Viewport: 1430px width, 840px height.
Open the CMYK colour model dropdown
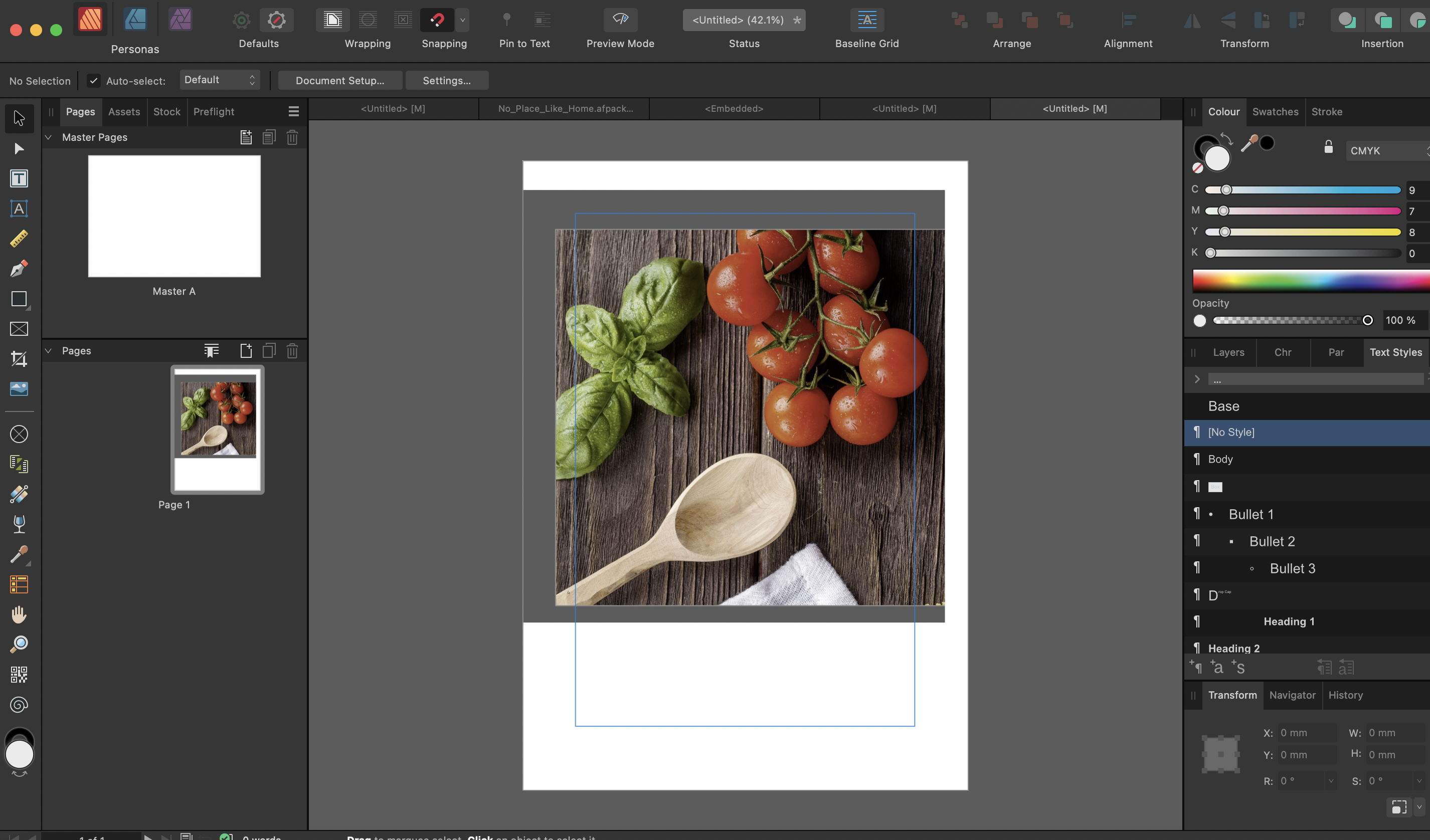click(x=1387, y=151)
